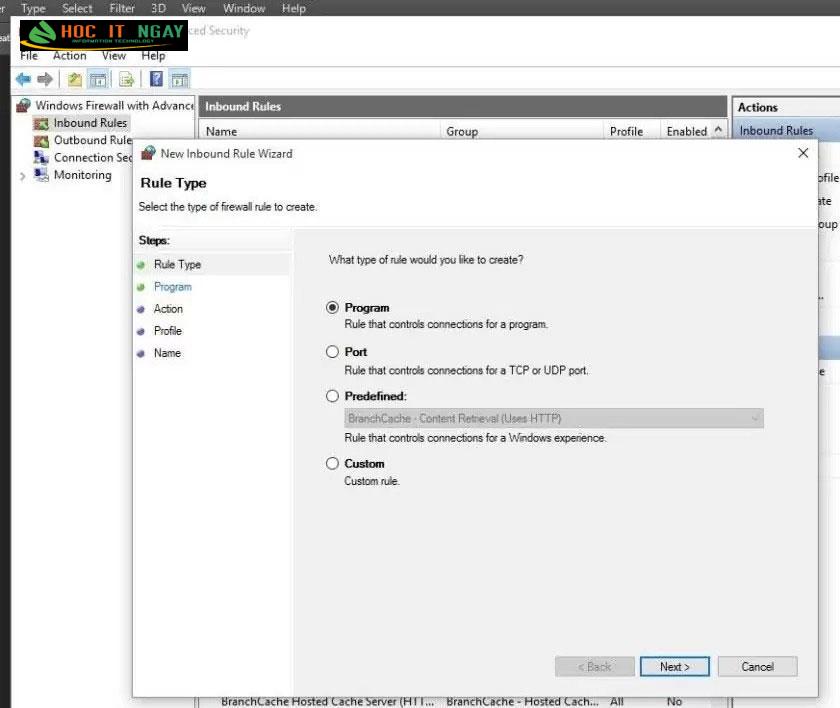Open the Filter menu in the top menu bar
The image size is (840, 708).
pyautogui.click(x=122, y=9)
